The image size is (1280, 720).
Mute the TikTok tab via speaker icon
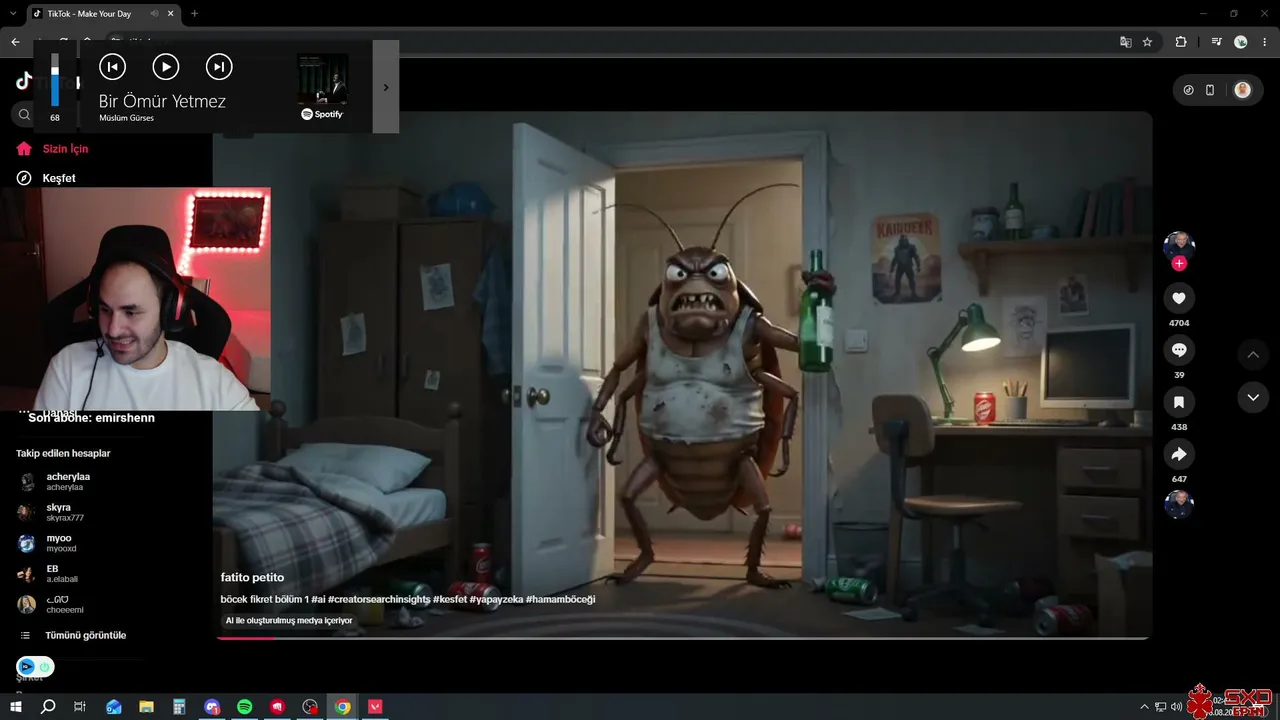(154, 14)
